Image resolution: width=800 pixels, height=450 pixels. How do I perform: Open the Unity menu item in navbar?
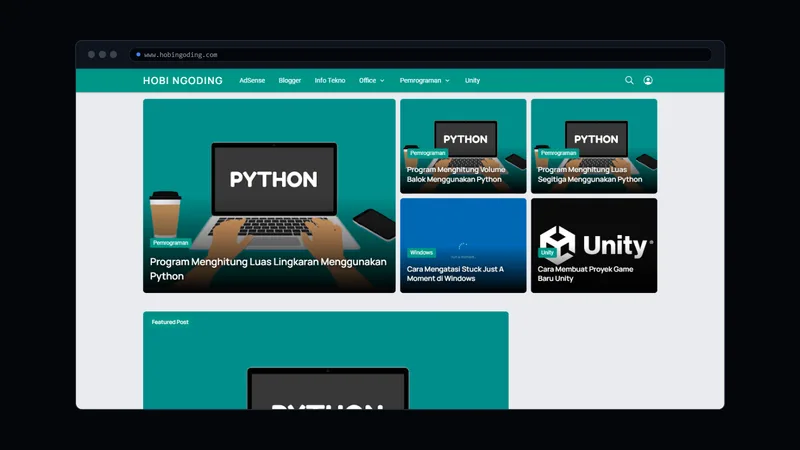tap(472, 81)
